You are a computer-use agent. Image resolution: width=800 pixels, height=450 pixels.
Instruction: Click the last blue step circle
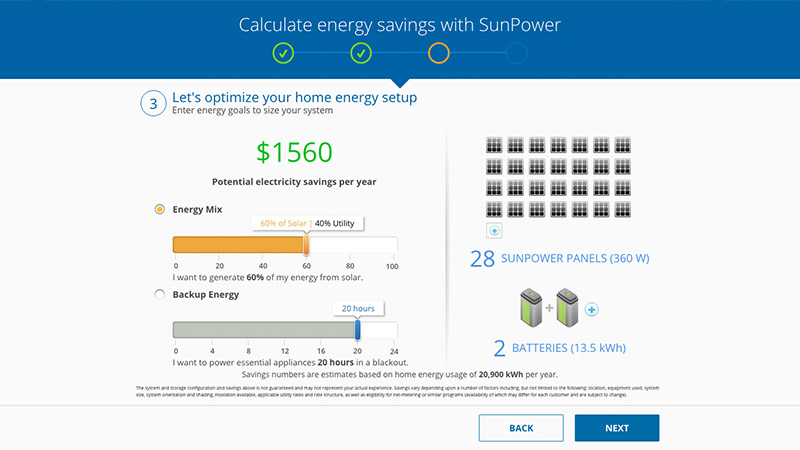[516, 53]
